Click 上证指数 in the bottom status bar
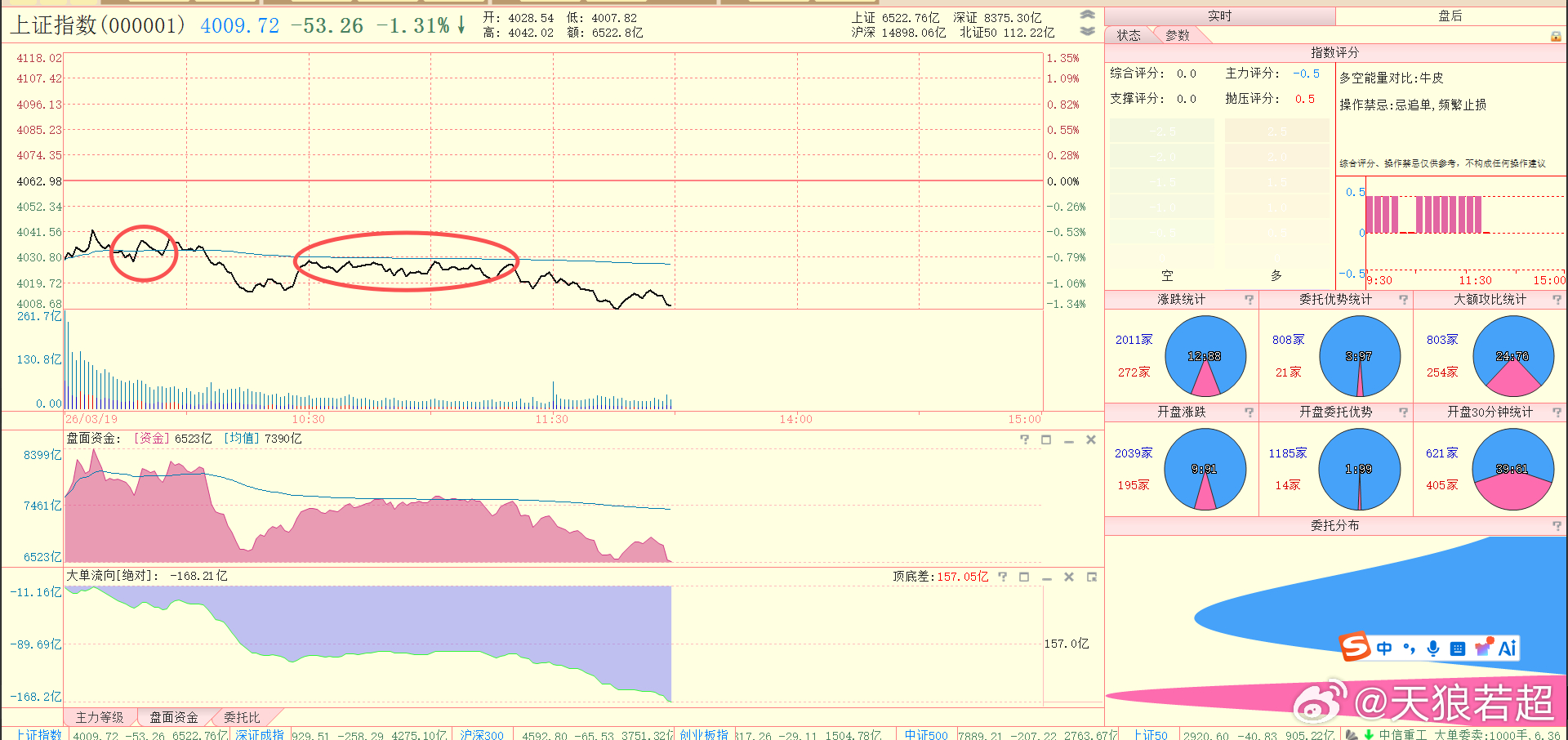This screenshot has height=740, width=1568. (39, 734)
